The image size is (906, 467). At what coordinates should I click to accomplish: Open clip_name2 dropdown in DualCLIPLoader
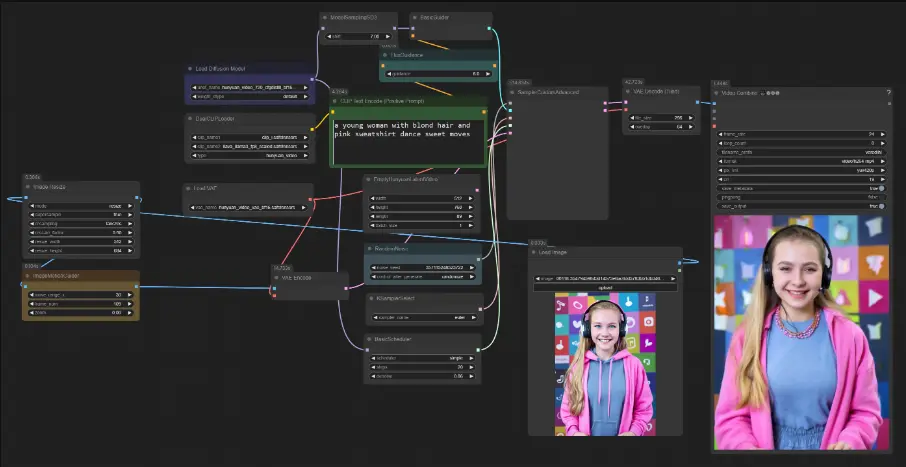tap(250, 147)
